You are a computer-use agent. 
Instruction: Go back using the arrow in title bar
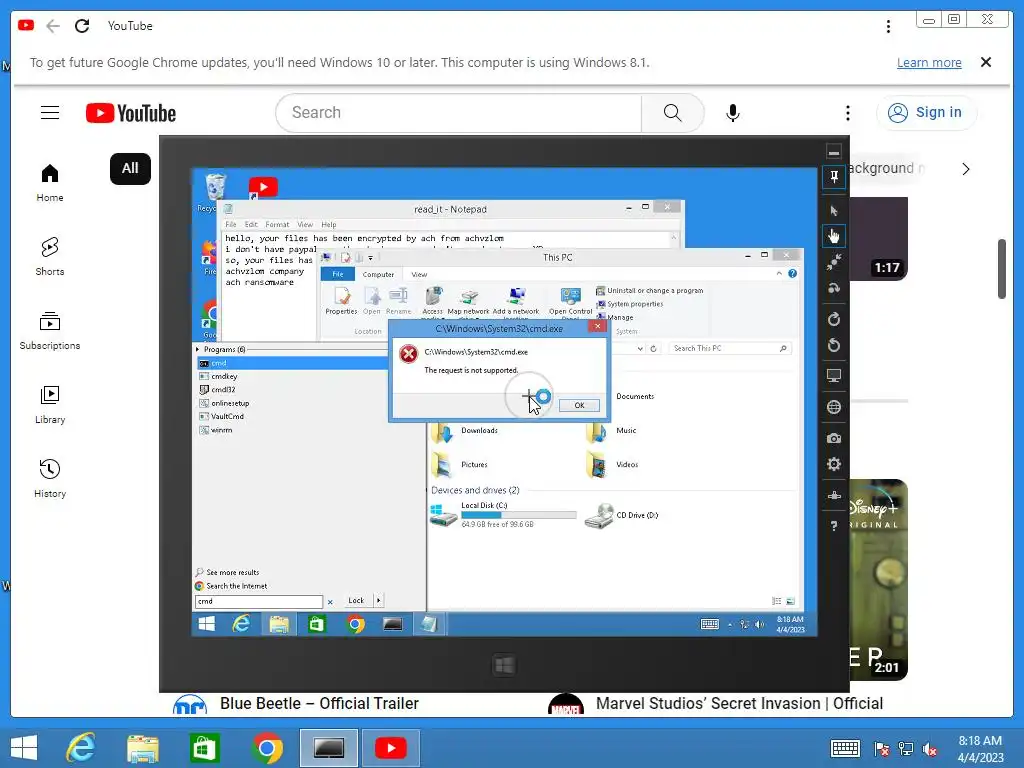[53, 25]
